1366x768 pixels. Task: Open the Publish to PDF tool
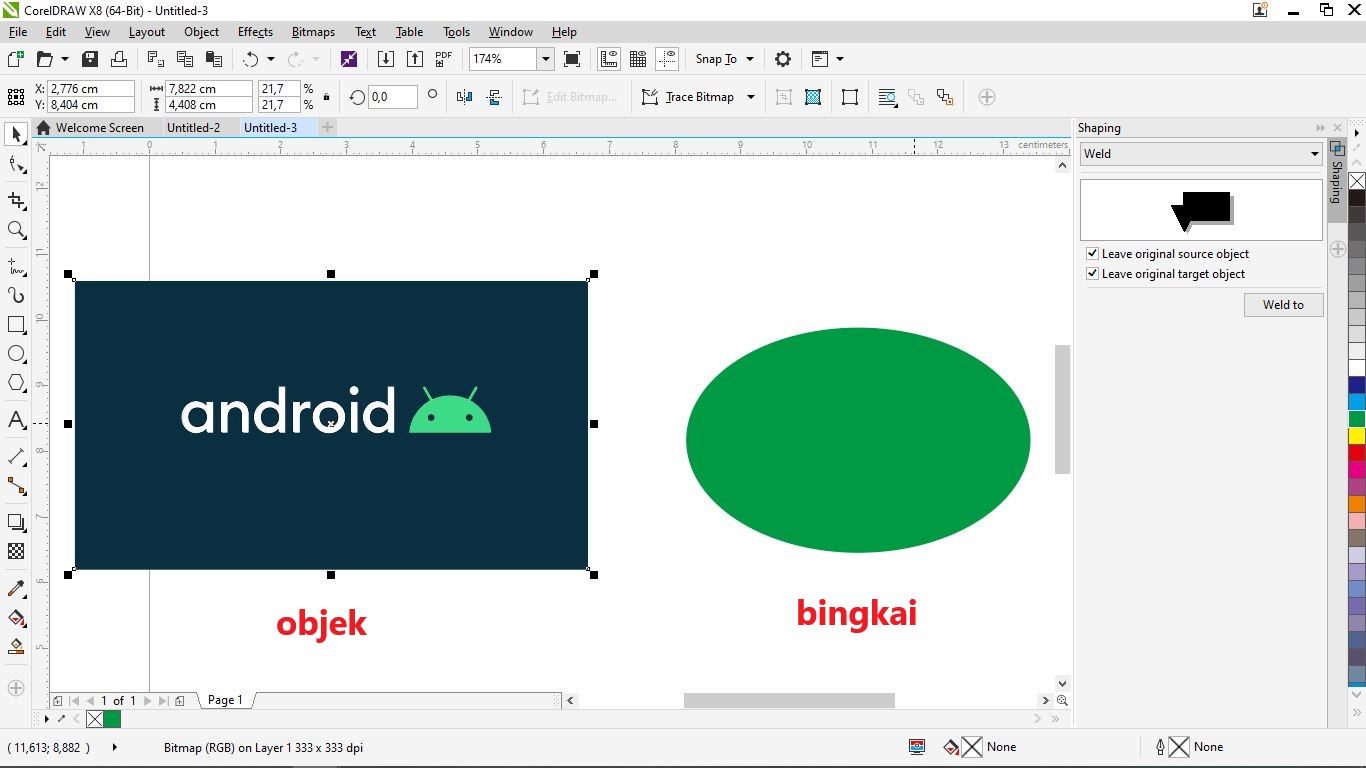click(443, 59)
